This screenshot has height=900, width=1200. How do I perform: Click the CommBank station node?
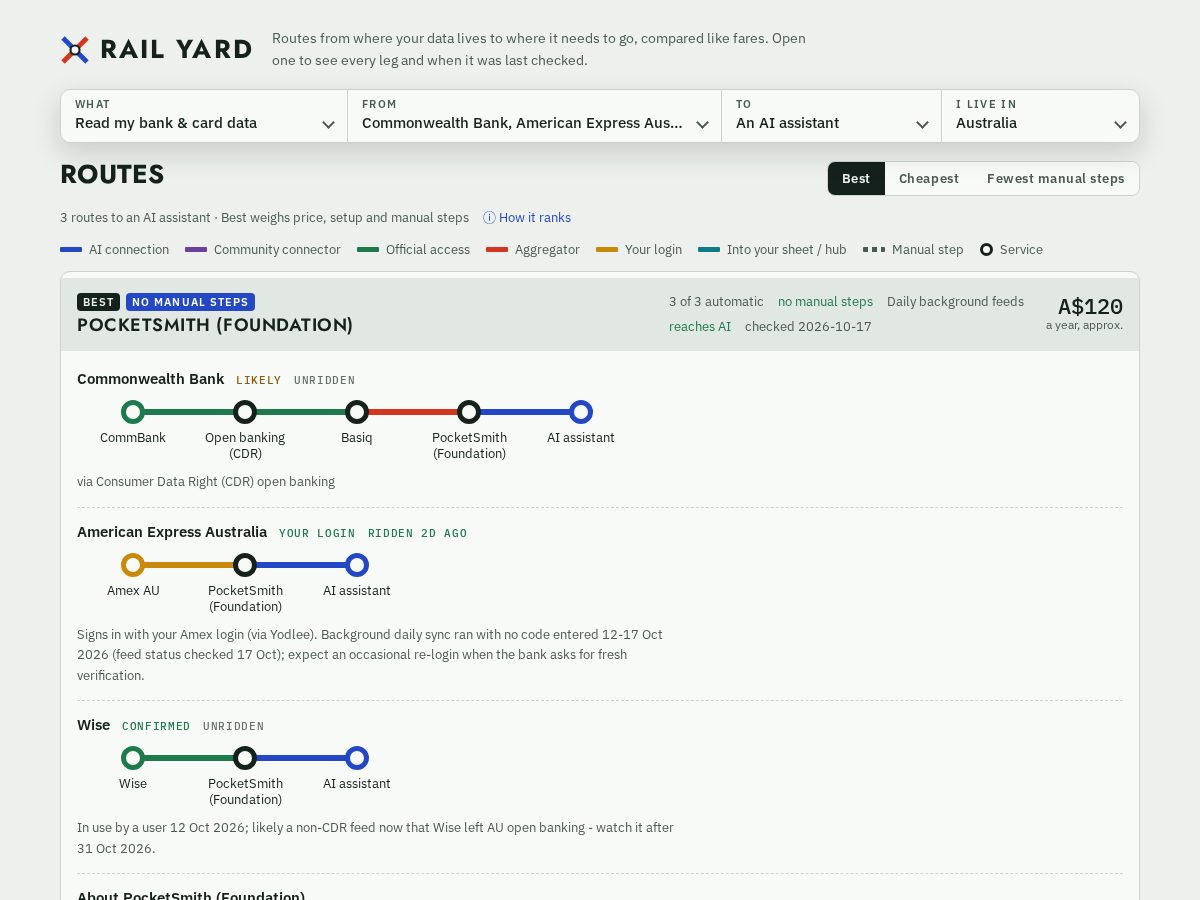click(133, 412)
